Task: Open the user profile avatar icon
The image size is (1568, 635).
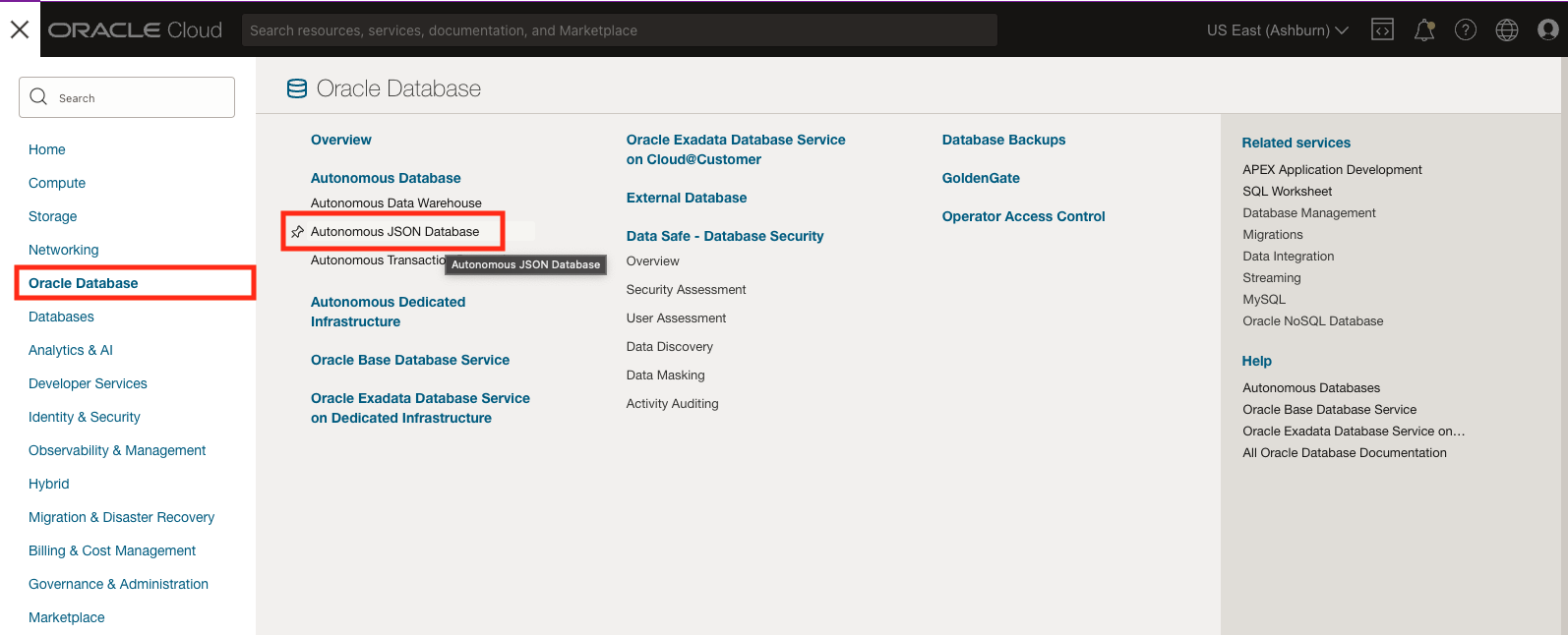Action: 1547,30
